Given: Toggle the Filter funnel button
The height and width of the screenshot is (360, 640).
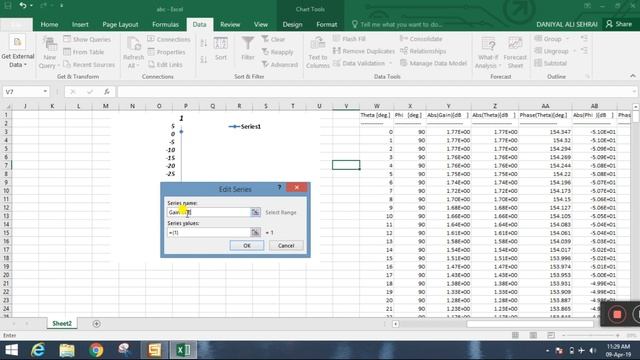Looking at the screenshot, I should pyautogui.click(x=248, y=48).
